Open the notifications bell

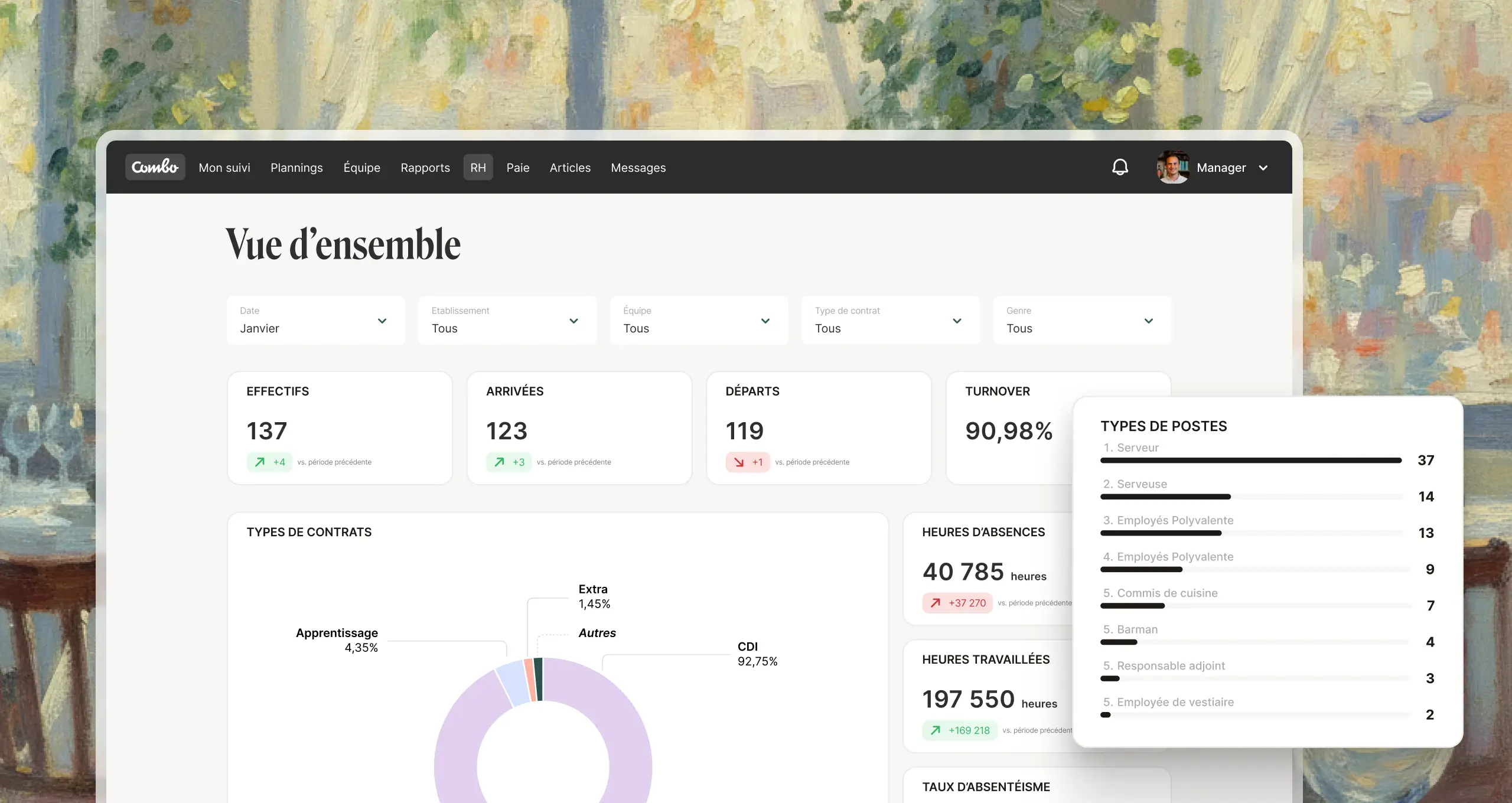click(1120, 167)
